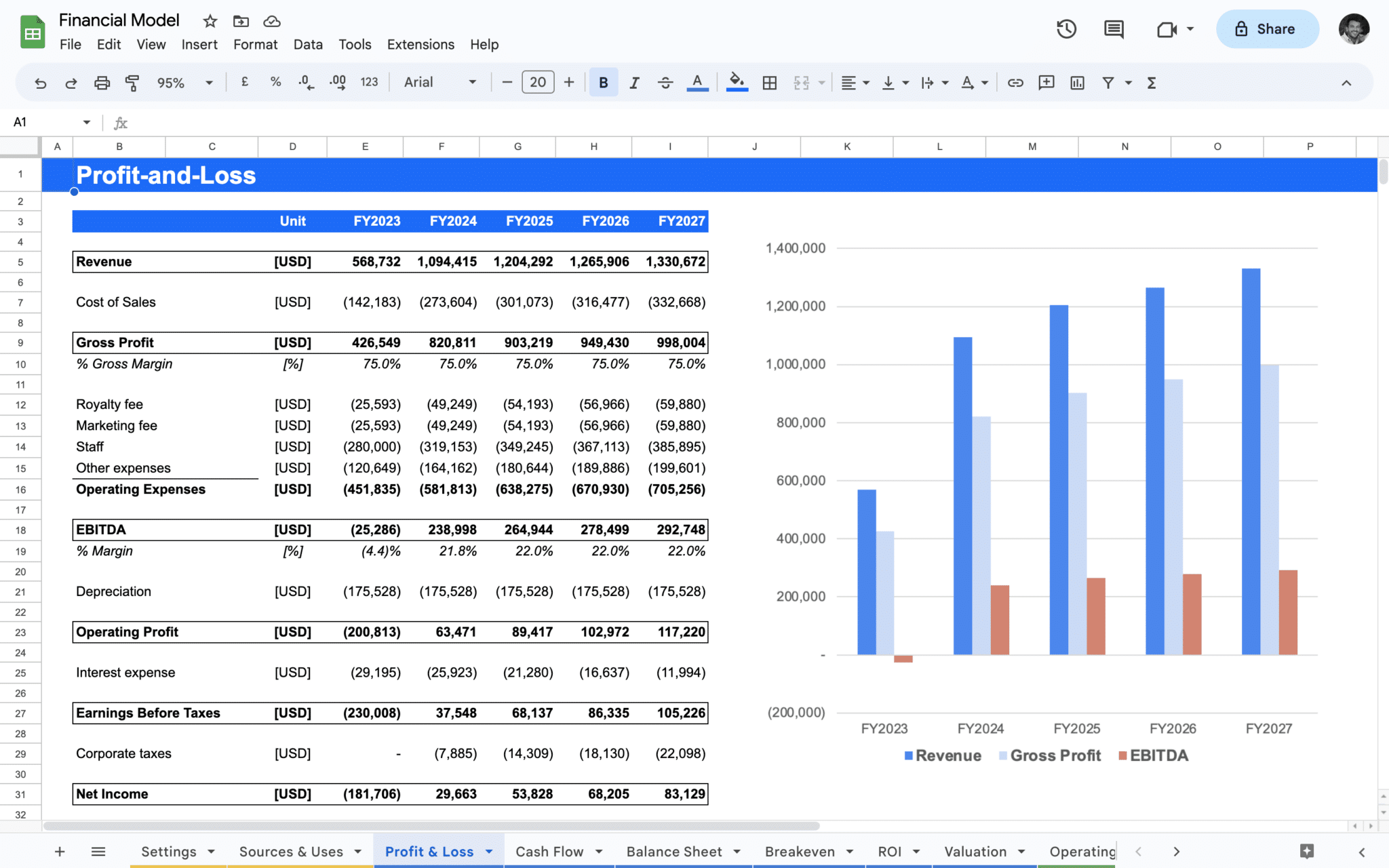Format selection as percent
Viewport: 1389px width, 868px height.
coord(275,82)
